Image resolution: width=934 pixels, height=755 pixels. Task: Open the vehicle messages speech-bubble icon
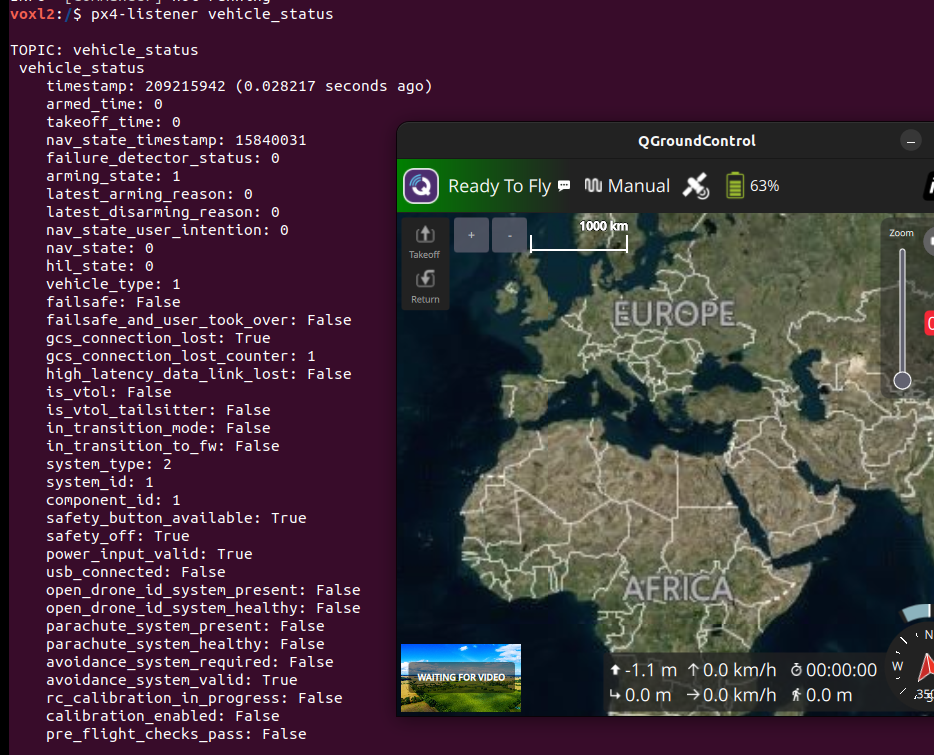click(563, 186)
